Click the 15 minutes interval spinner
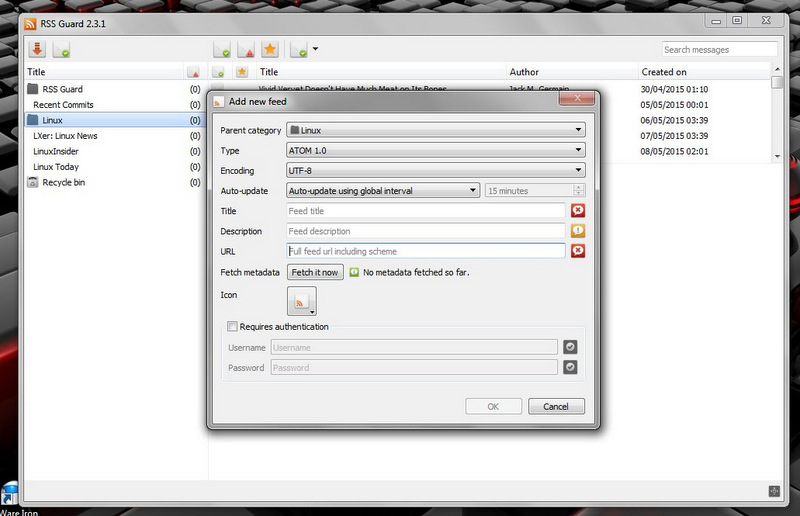This screenshot has width=800, height=516. click(x=535, y=190)
